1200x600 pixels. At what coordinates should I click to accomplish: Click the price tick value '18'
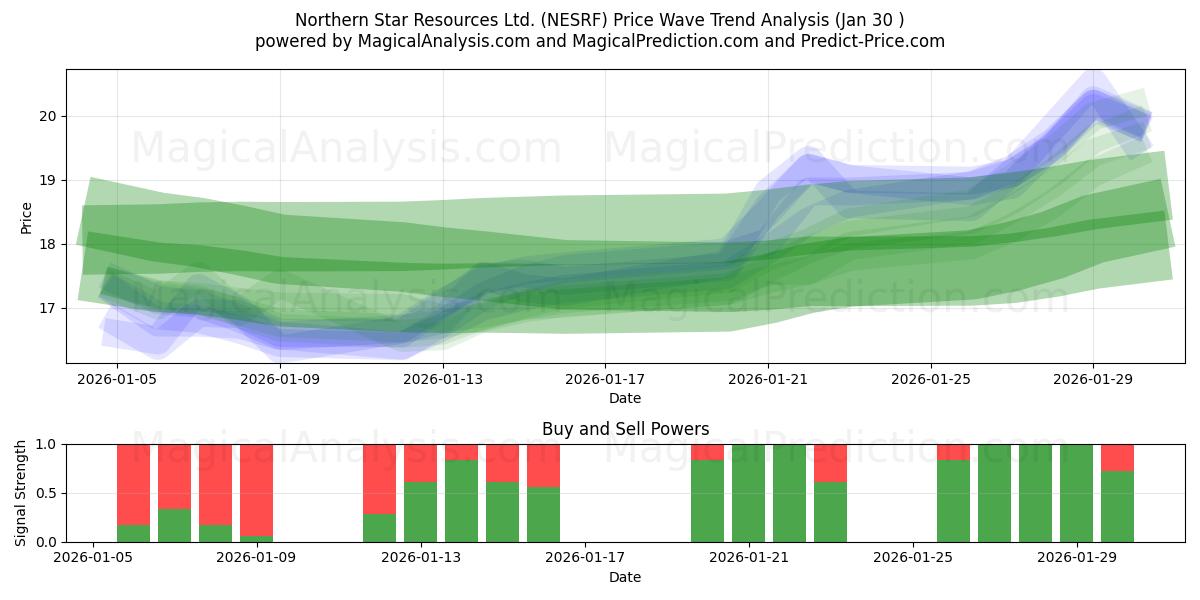(49, 244)
